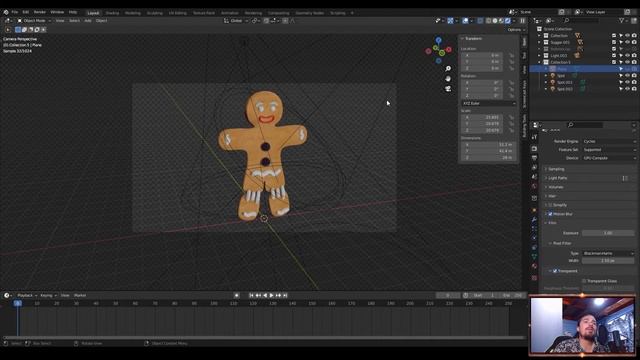
Task: Click the timeline play button
Action: pos(271,295)
